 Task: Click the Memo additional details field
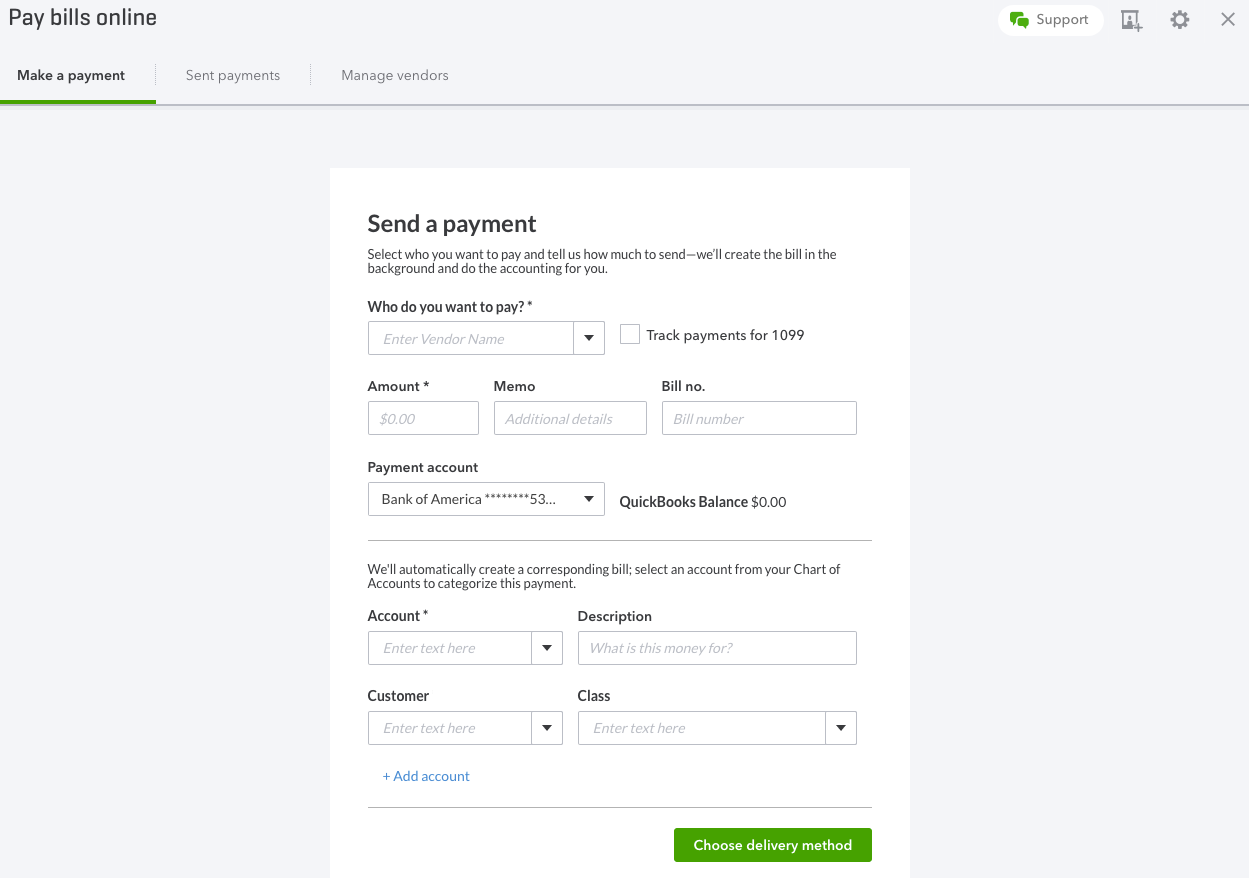pos(570,418)
